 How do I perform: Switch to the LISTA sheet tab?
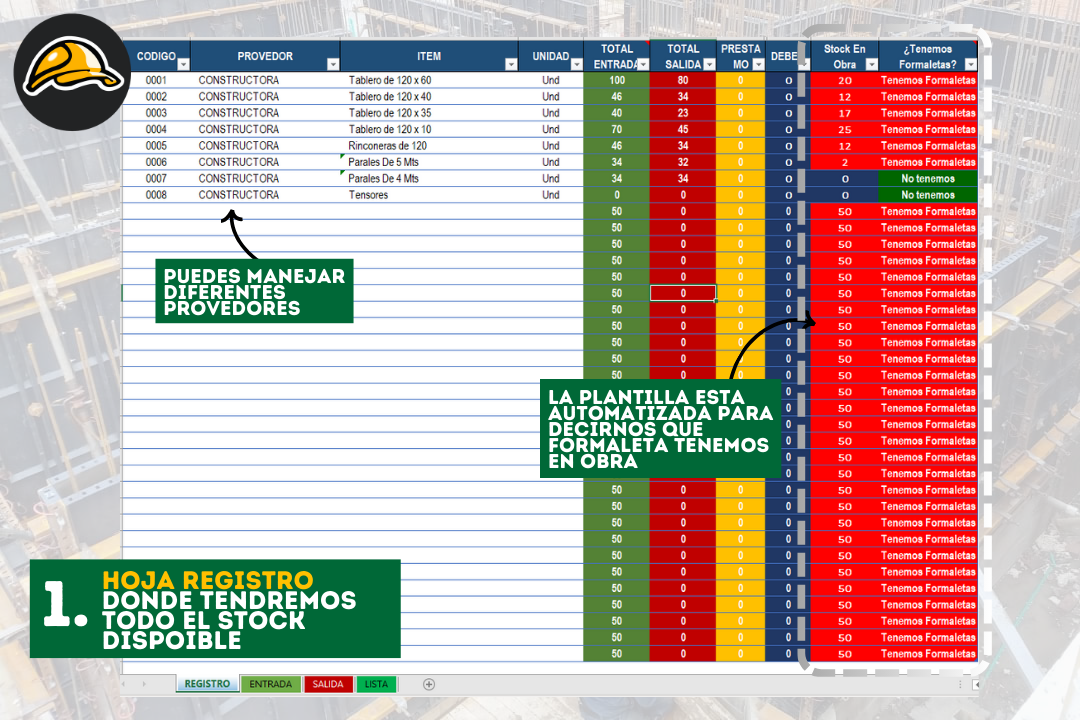[x=376, y=684]
